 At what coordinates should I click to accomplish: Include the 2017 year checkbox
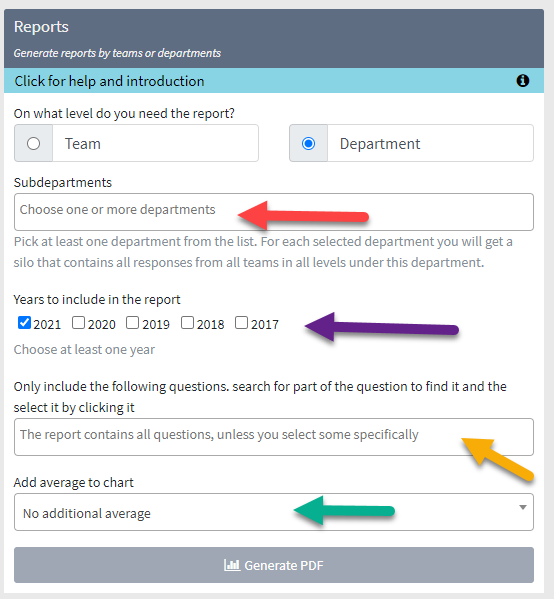pos(241,322)
